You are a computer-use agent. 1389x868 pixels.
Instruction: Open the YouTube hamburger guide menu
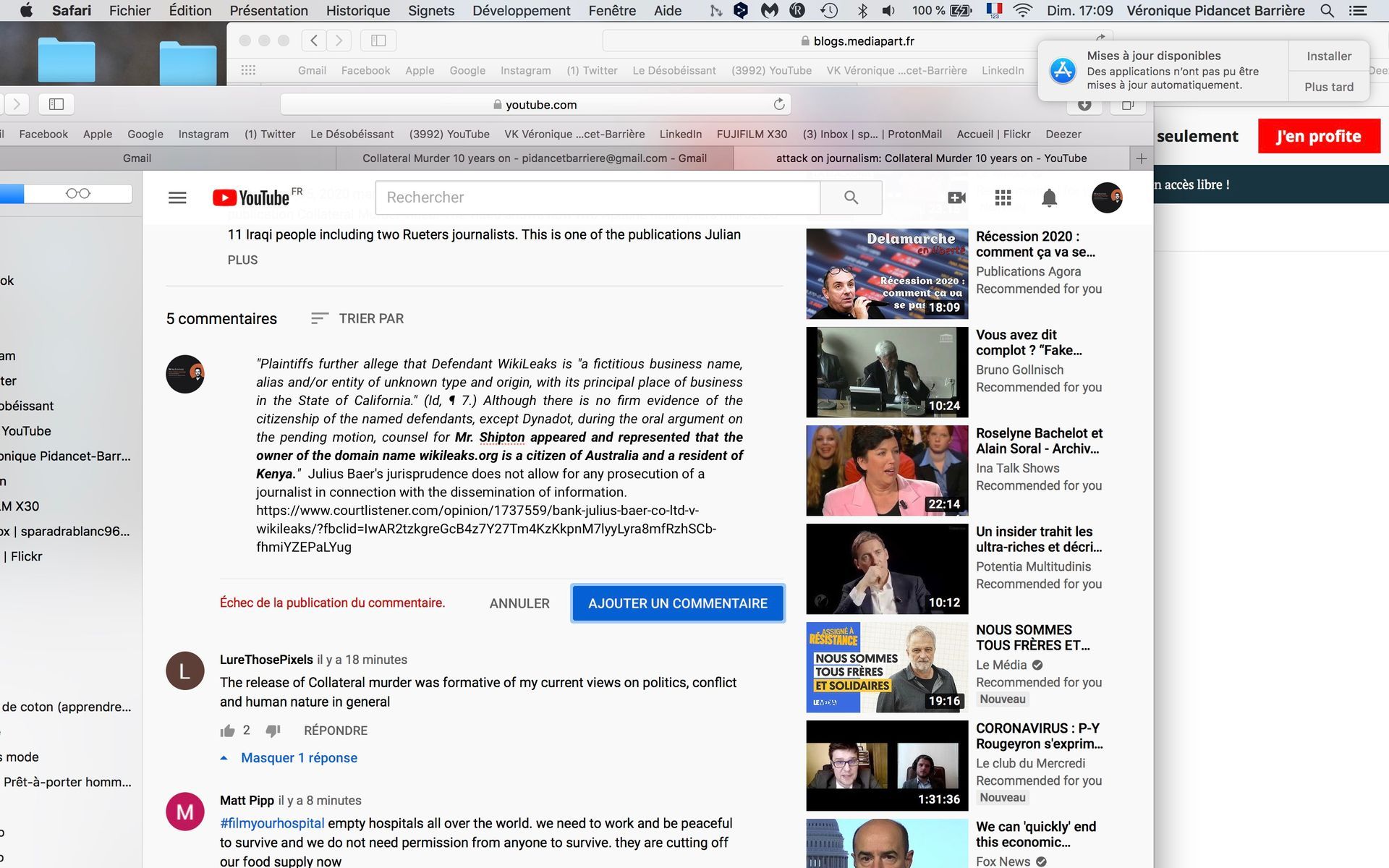click(x=177, y=197)
